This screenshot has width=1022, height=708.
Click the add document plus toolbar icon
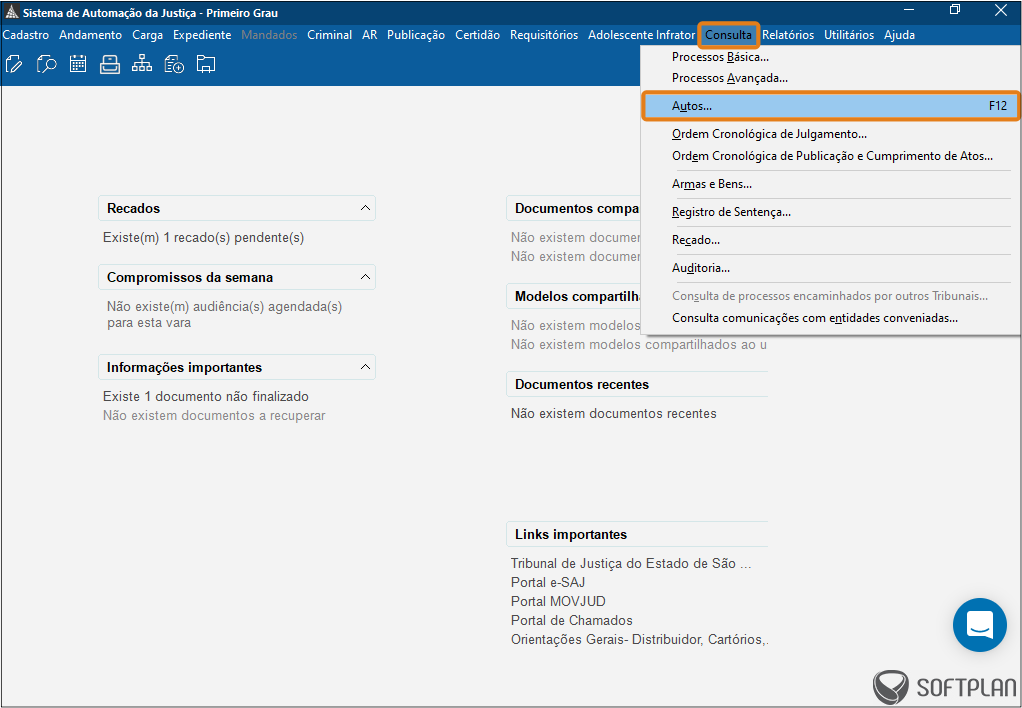[174, 64]
